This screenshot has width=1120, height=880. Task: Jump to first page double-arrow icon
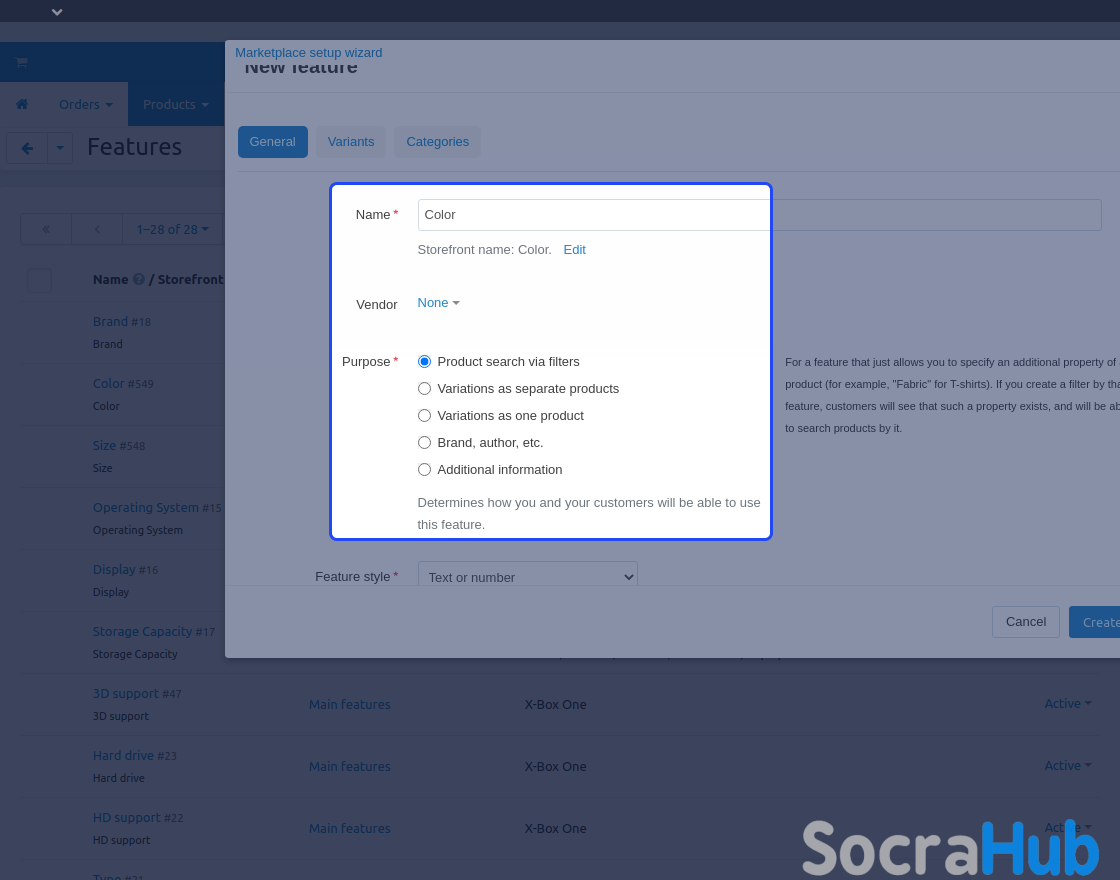[x=46, y=229]
